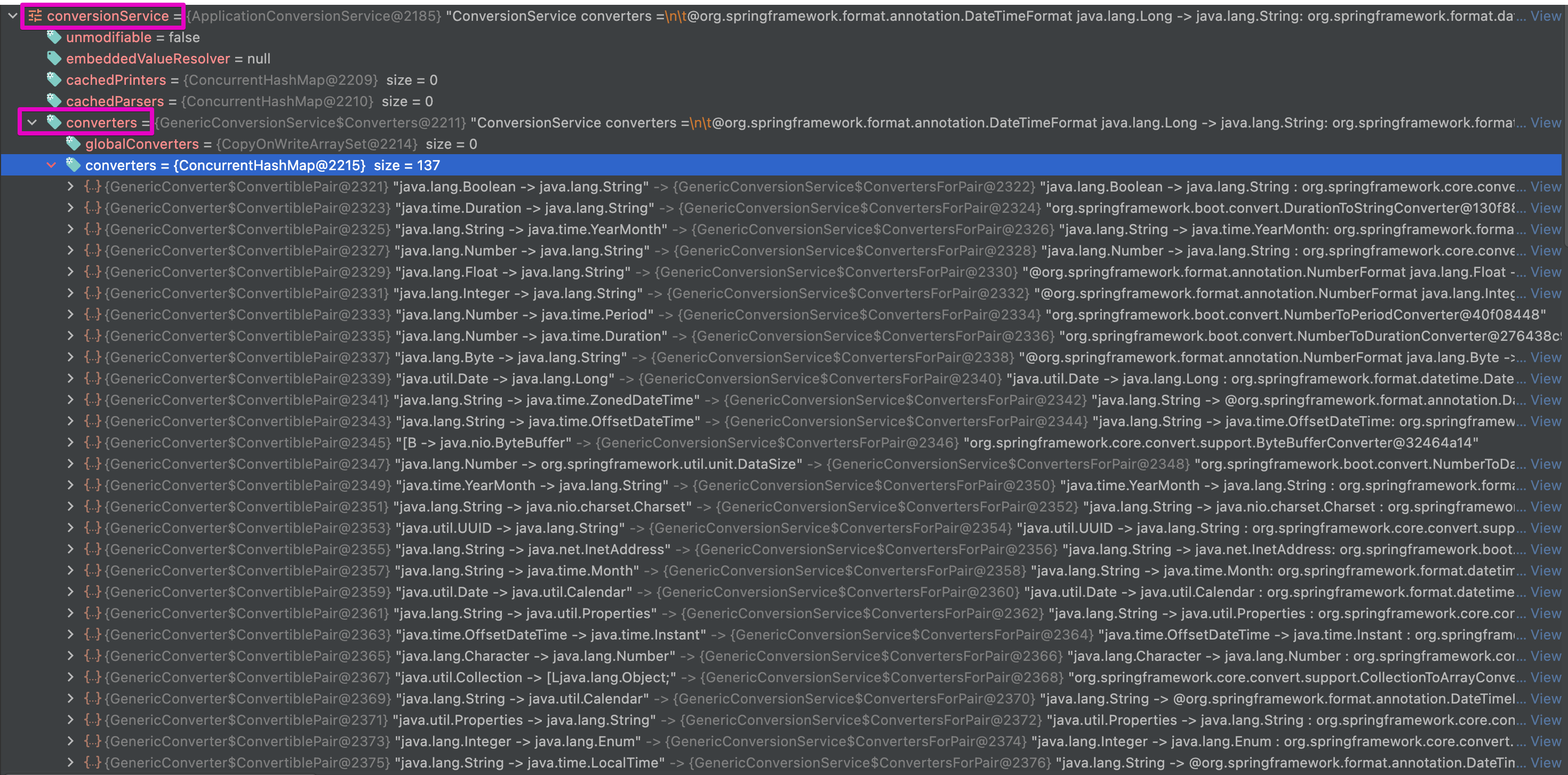Open View link for String to LocalTime row
This screenshot has width=1568, height=775.
click(1545, 762)
